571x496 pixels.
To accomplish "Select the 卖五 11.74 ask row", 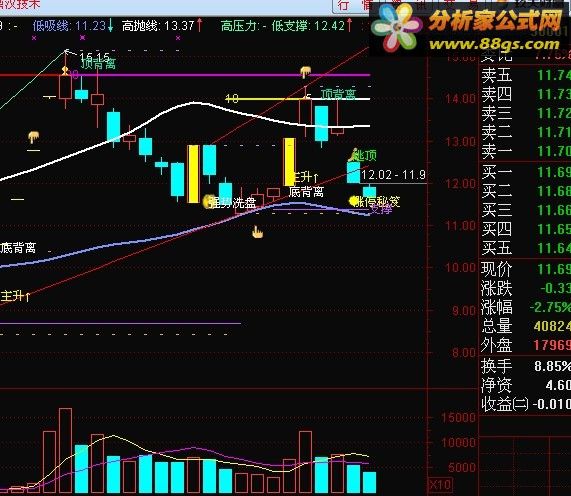I will pyautogui.click(x=525, y=75).
